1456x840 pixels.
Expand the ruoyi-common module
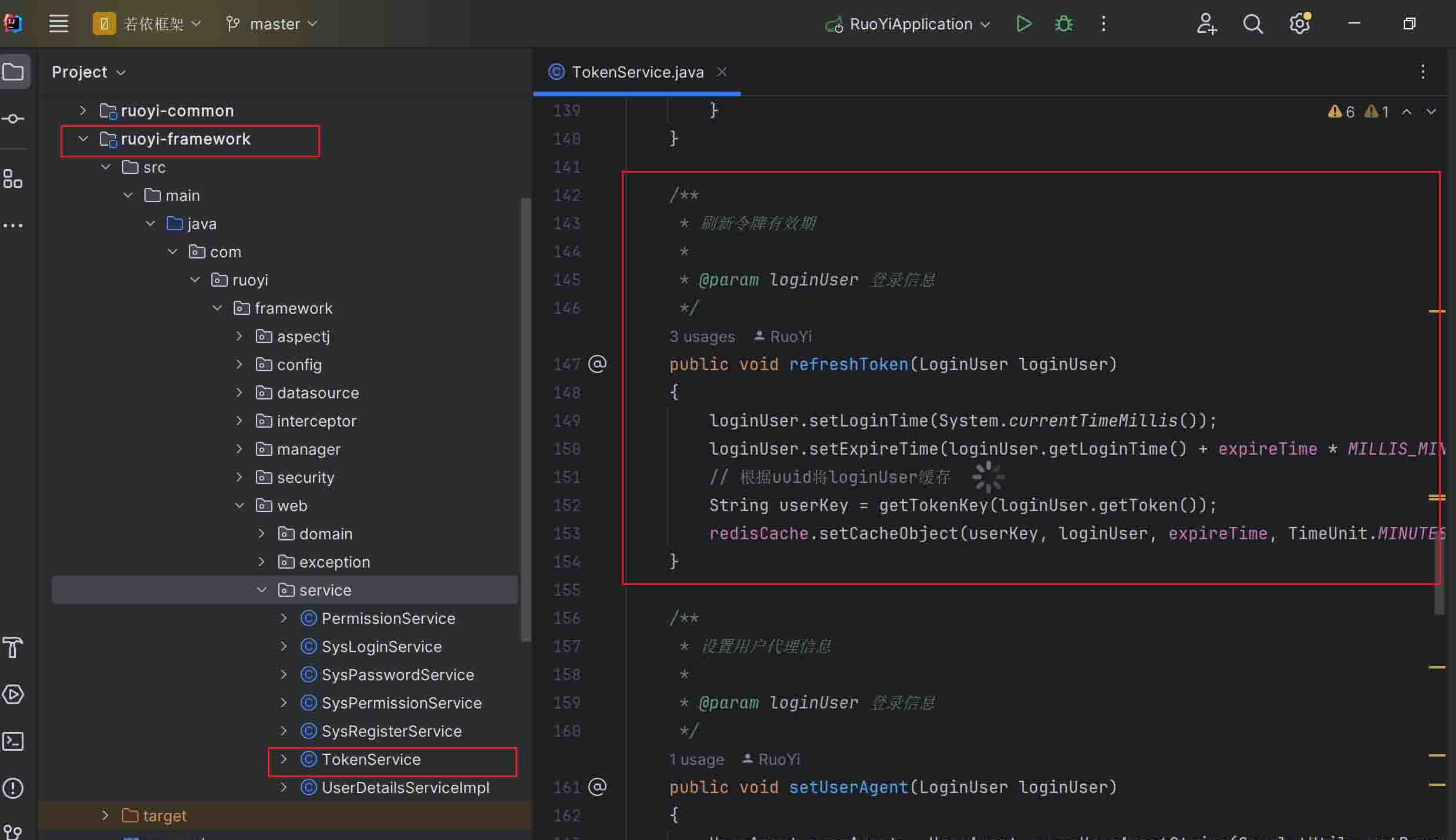83,110
